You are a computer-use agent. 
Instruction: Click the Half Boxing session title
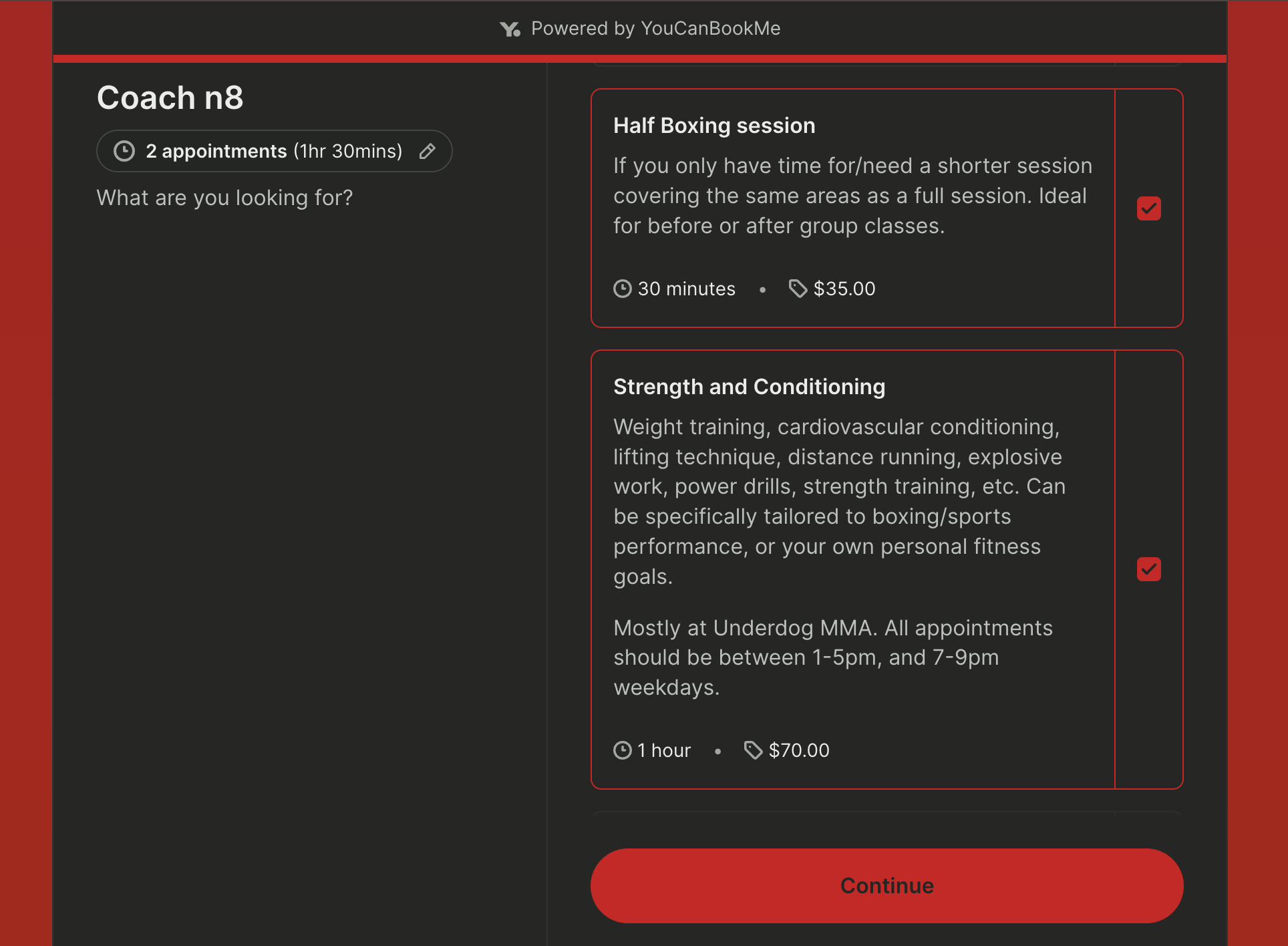click(x=714, y=126)
